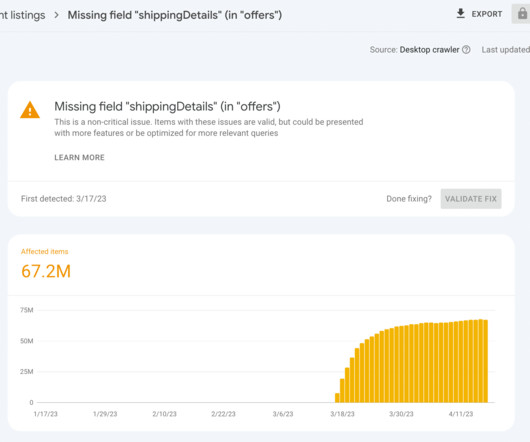Click the lock icon beside EXPORT
Screen dimensions: 530x442
click(x=522, y=14)
